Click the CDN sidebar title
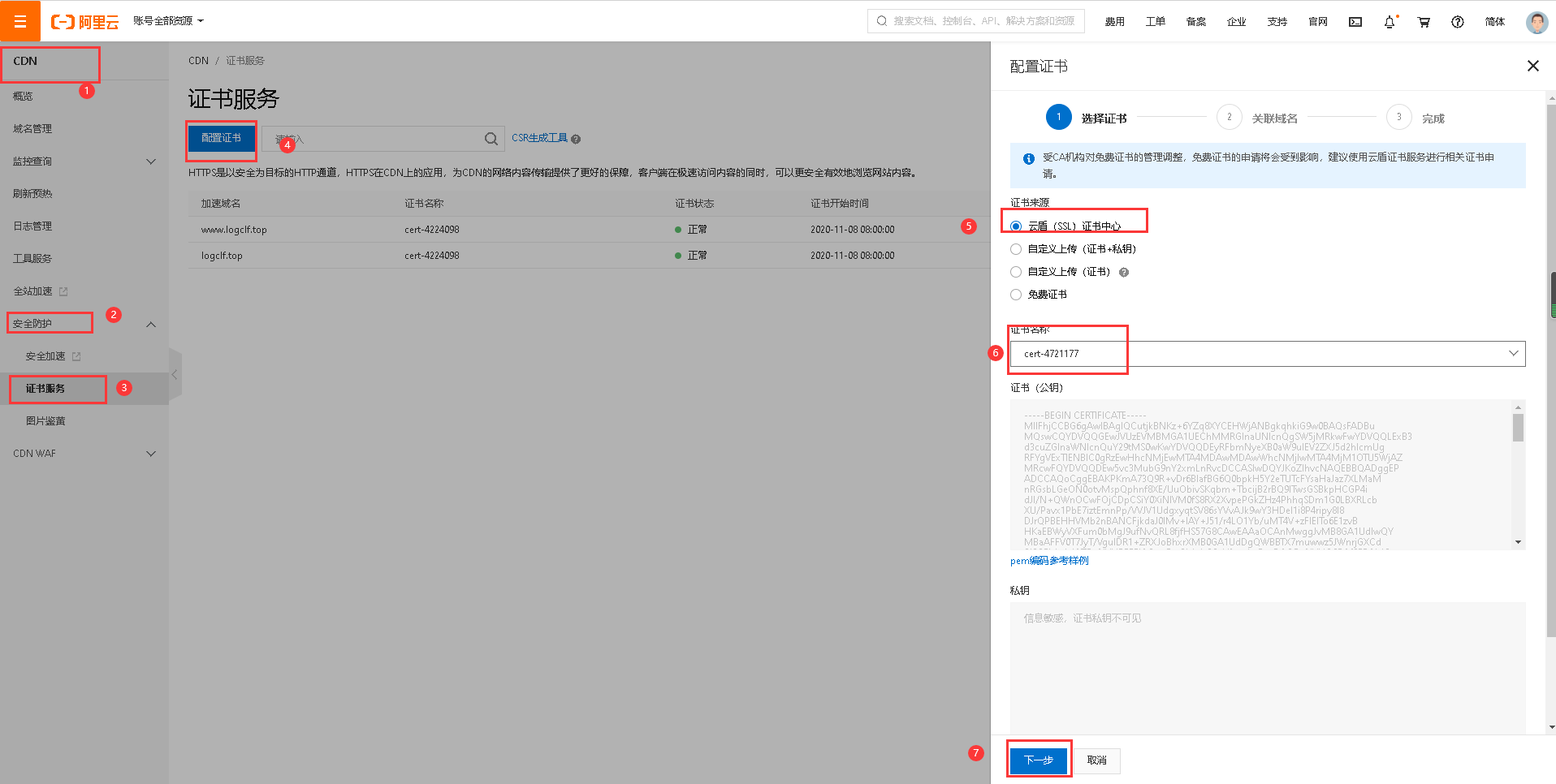The height and width of the screenshot is (784, 1556). 25,61
